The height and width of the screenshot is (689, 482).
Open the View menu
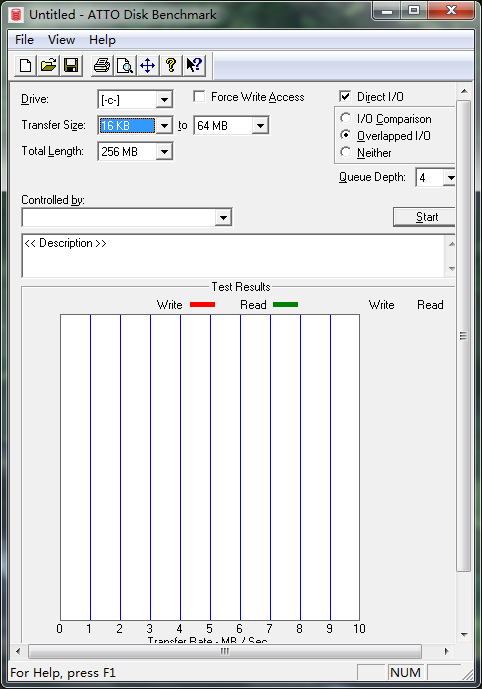62,40
